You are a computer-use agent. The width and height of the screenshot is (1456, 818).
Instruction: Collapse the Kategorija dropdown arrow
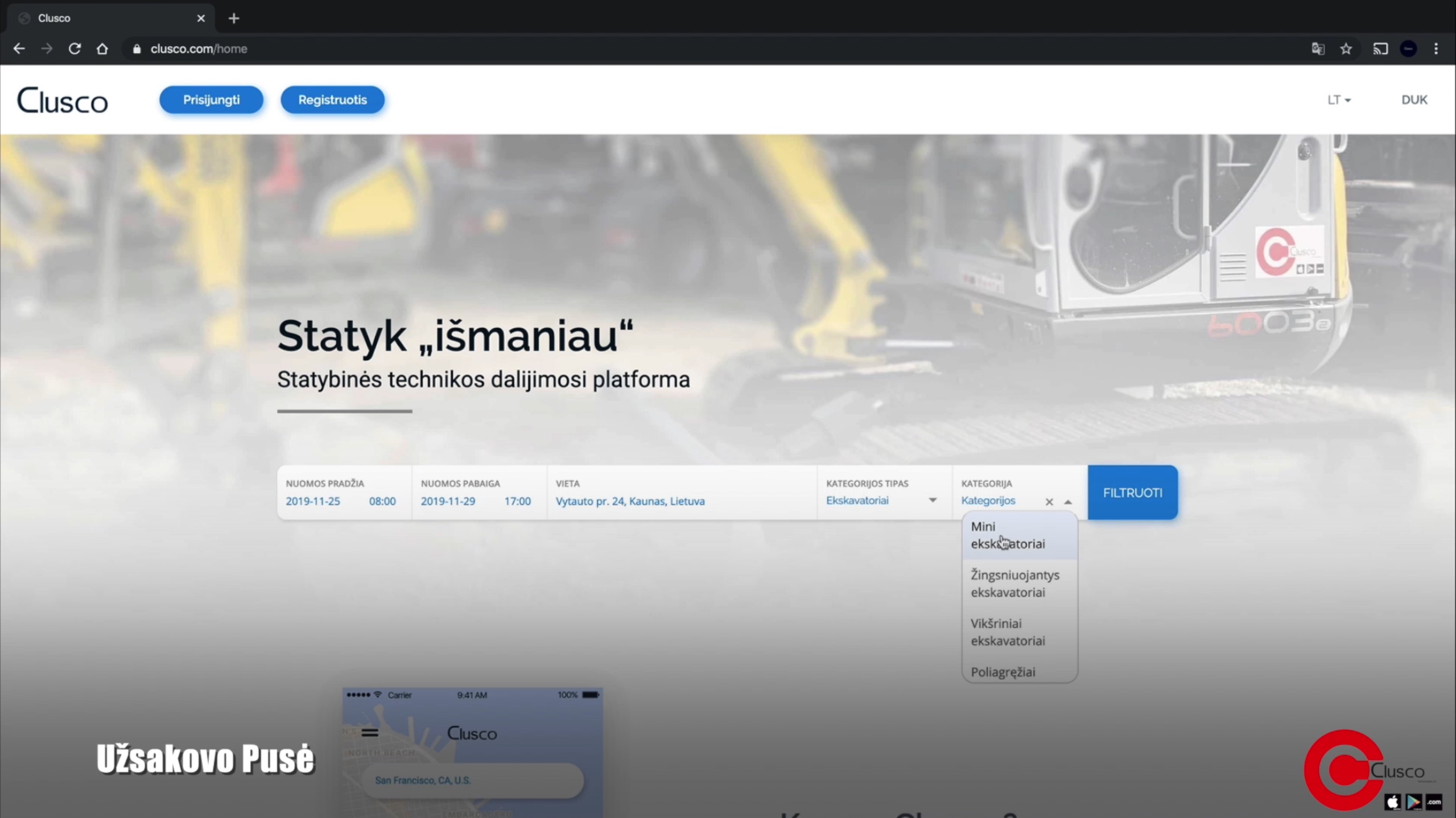pyautogui.click(x=1068, y=502)
